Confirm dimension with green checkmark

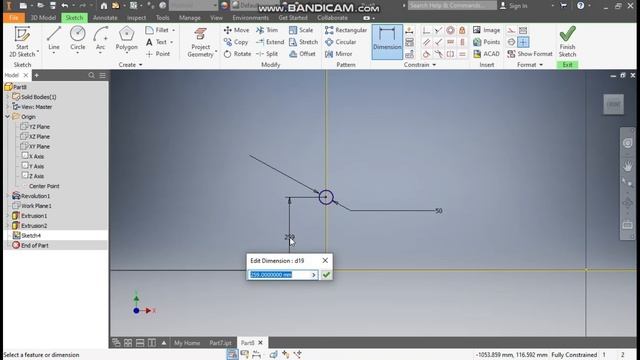326,275
